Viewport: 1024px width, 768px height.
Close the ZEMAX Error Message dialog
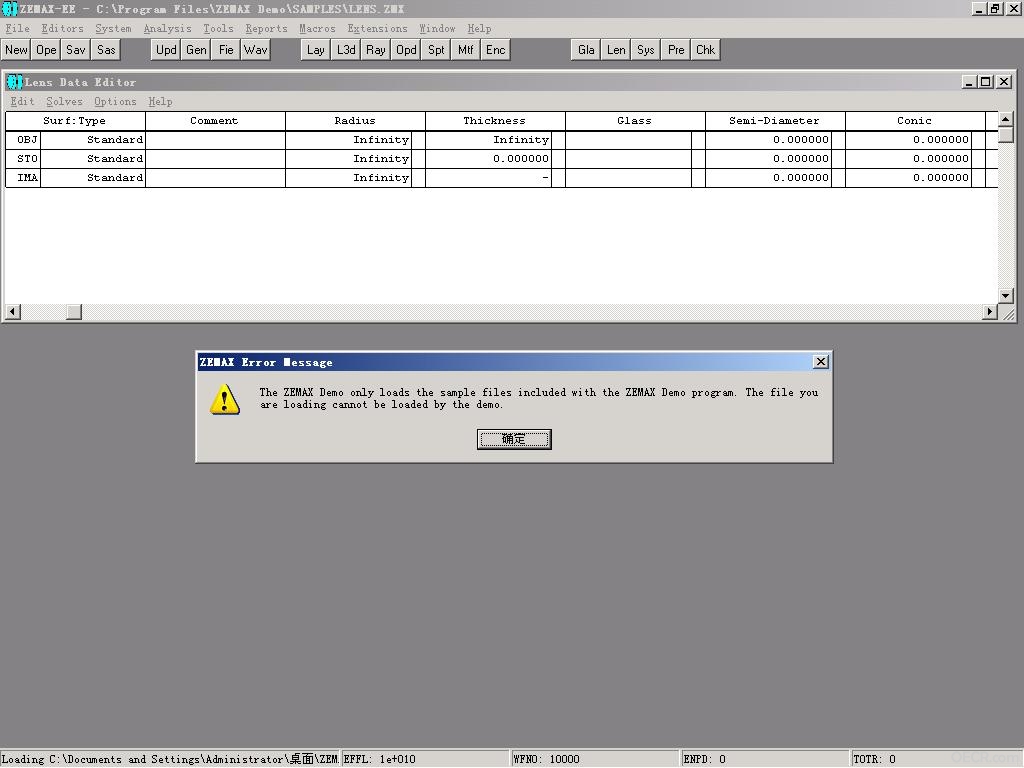(x=821, y=362)
